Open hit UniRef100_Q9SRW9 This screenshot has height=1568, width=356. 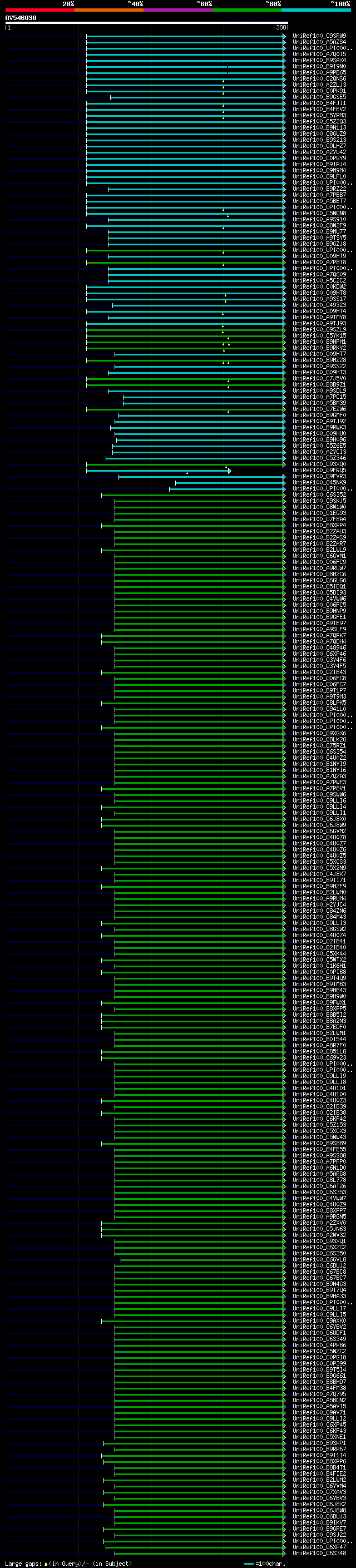319,36
